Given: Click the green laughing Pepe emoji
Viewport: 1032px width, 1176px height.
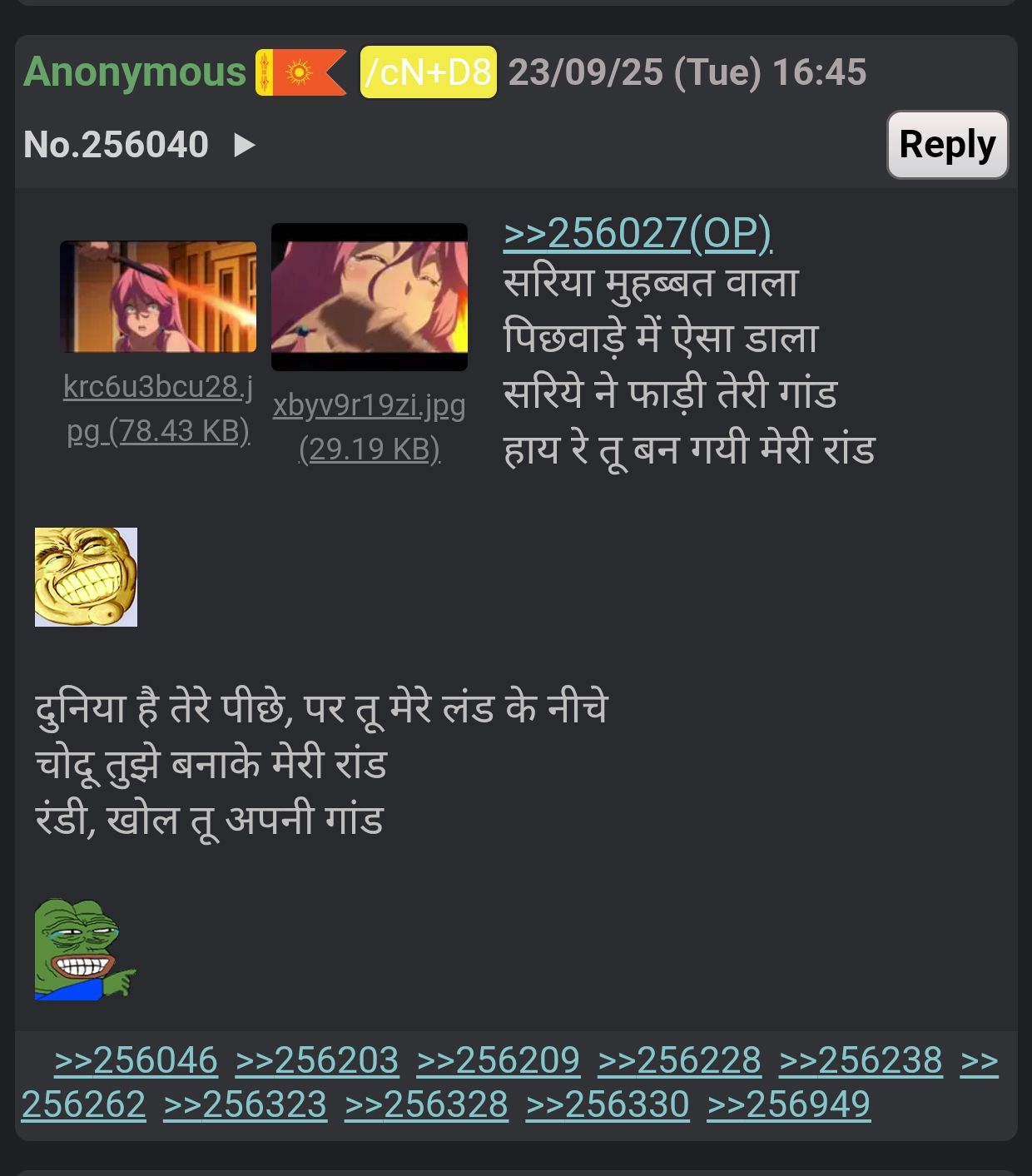Looking at the screenshot, I should tap(85, 949).
